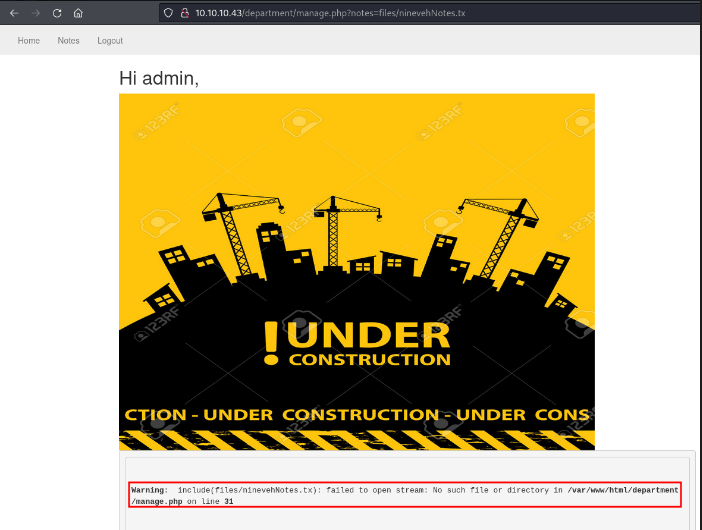This screenshot has width=702, height=530.
Task: Show connection info via insecure padlock icon
Action: click(x=184, y=13)
